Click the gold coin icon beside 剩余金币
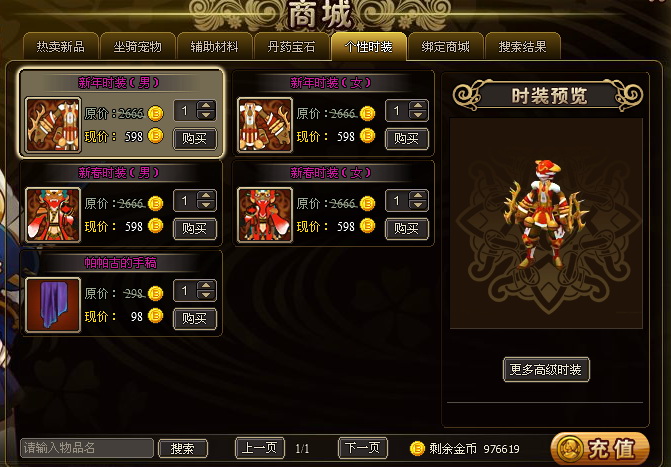671x467 pixels. click(417, 448)
